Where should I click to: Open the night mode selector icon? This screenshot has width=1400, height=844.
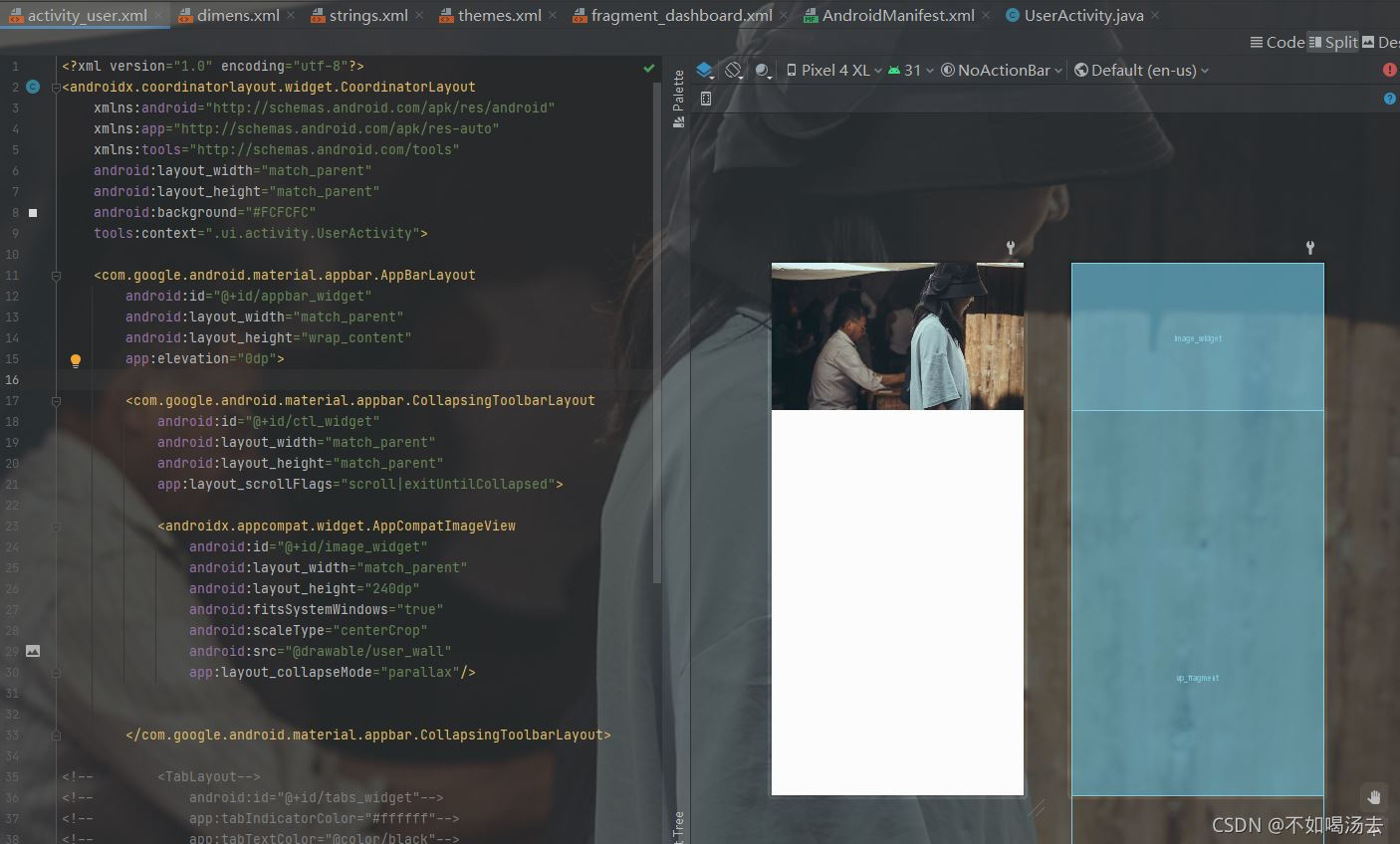(x=764, y=70)
